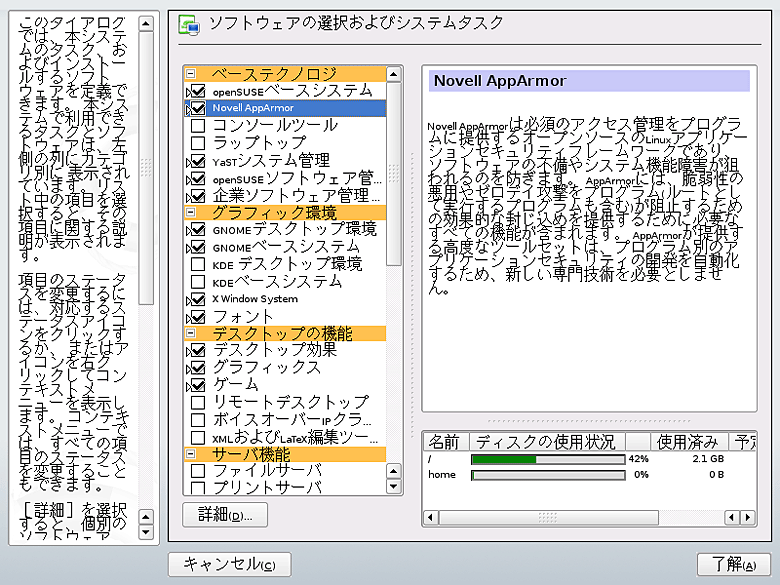The width and height of the screenshot is (780, 585).
Task: Select the KDE デスクトップ環境 row label
Action: [287, 264]
